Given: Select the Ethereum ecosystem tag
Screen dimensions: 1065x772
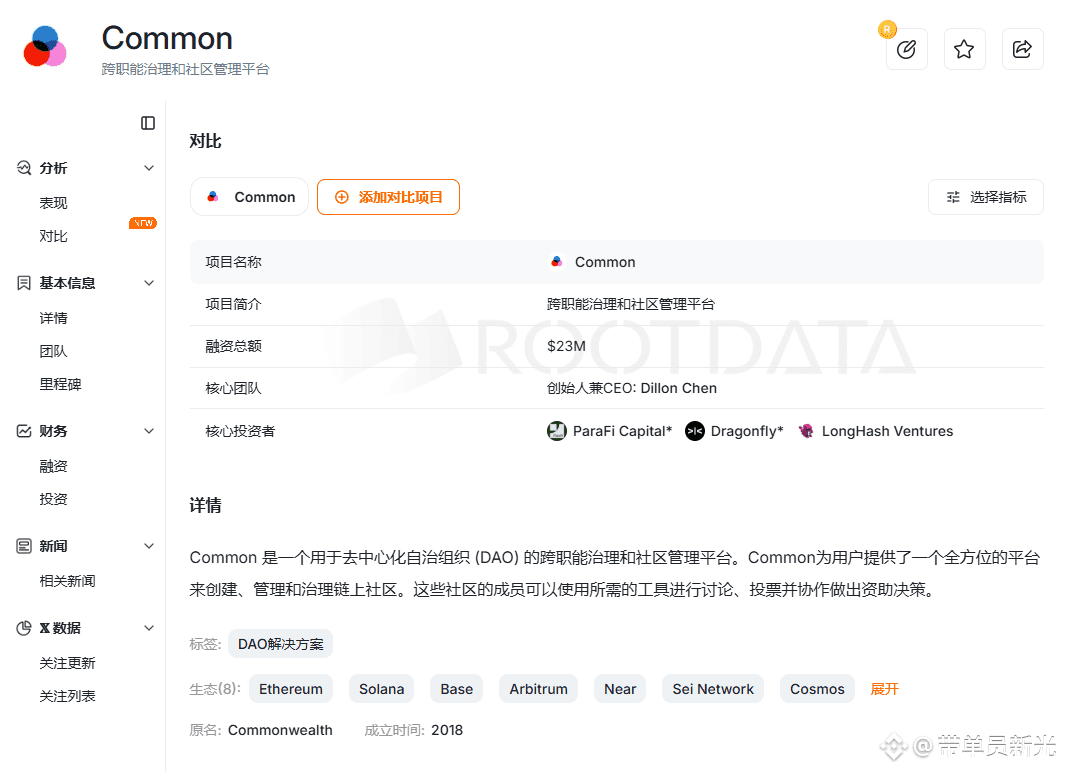Looking at the screenshot, I should click(291, 689).
